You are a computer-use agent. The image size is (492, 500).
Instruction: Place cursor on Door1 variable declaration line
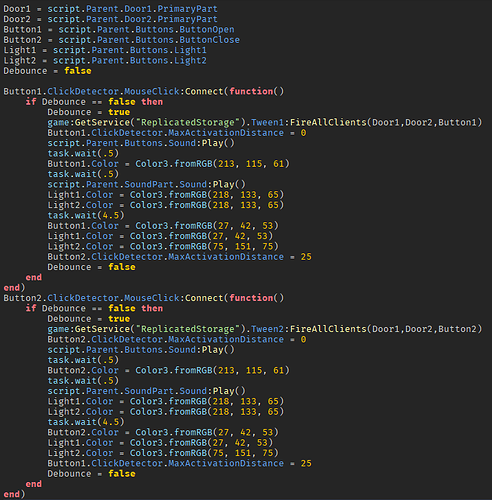point(110,9)
